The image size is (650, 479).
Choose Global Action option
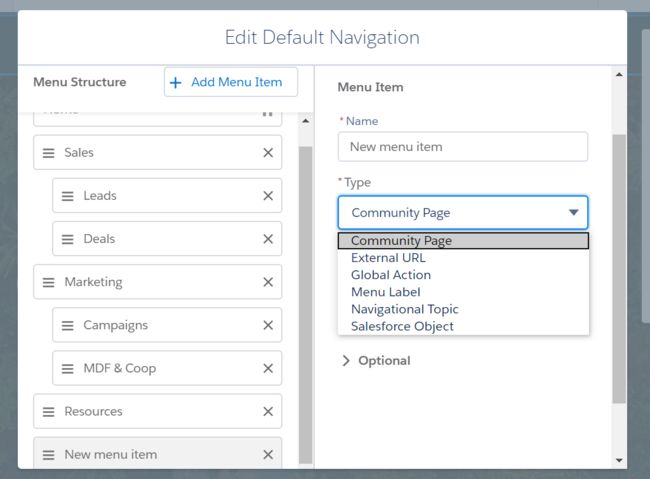pos(463,275)
